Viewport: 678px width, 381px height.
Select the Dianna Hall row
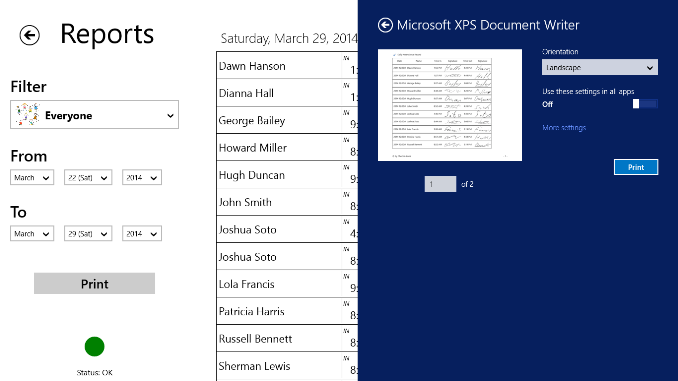(287, 93)
